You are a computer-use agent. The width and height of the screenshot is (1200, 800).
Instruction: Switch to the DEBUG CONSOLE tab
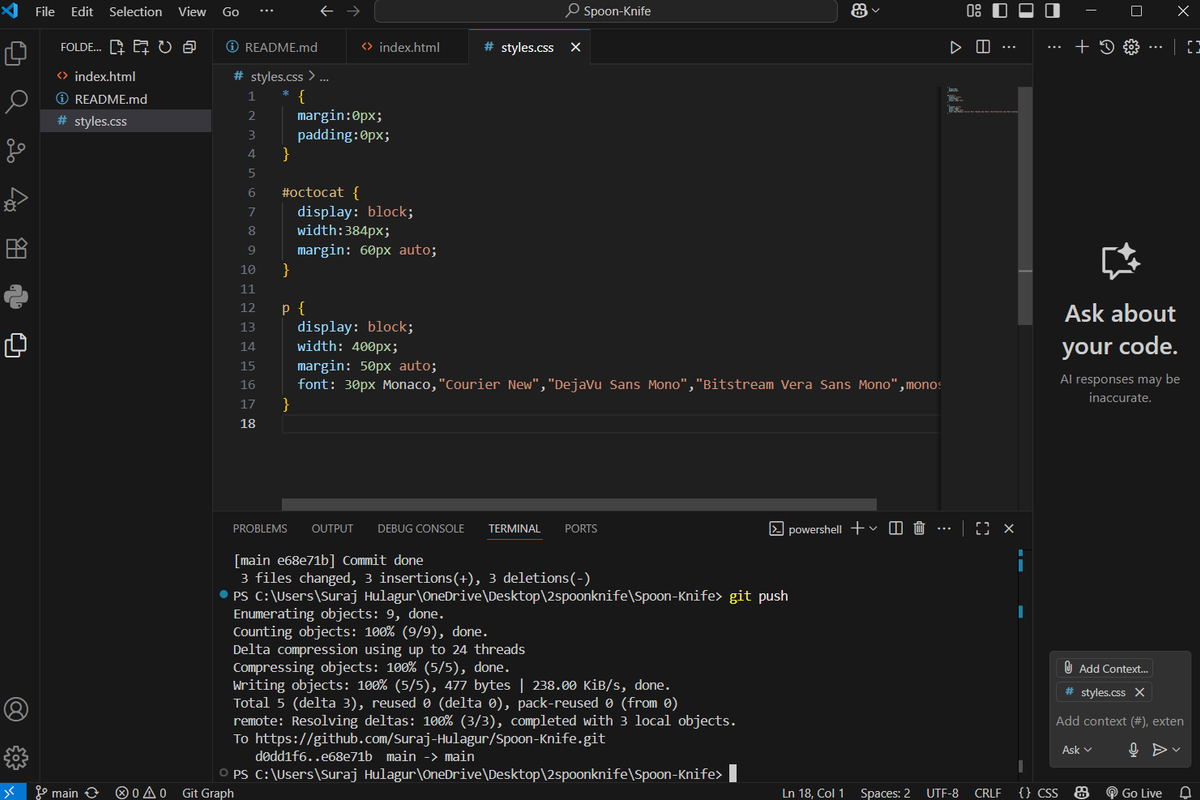click(x=421, y=528)
